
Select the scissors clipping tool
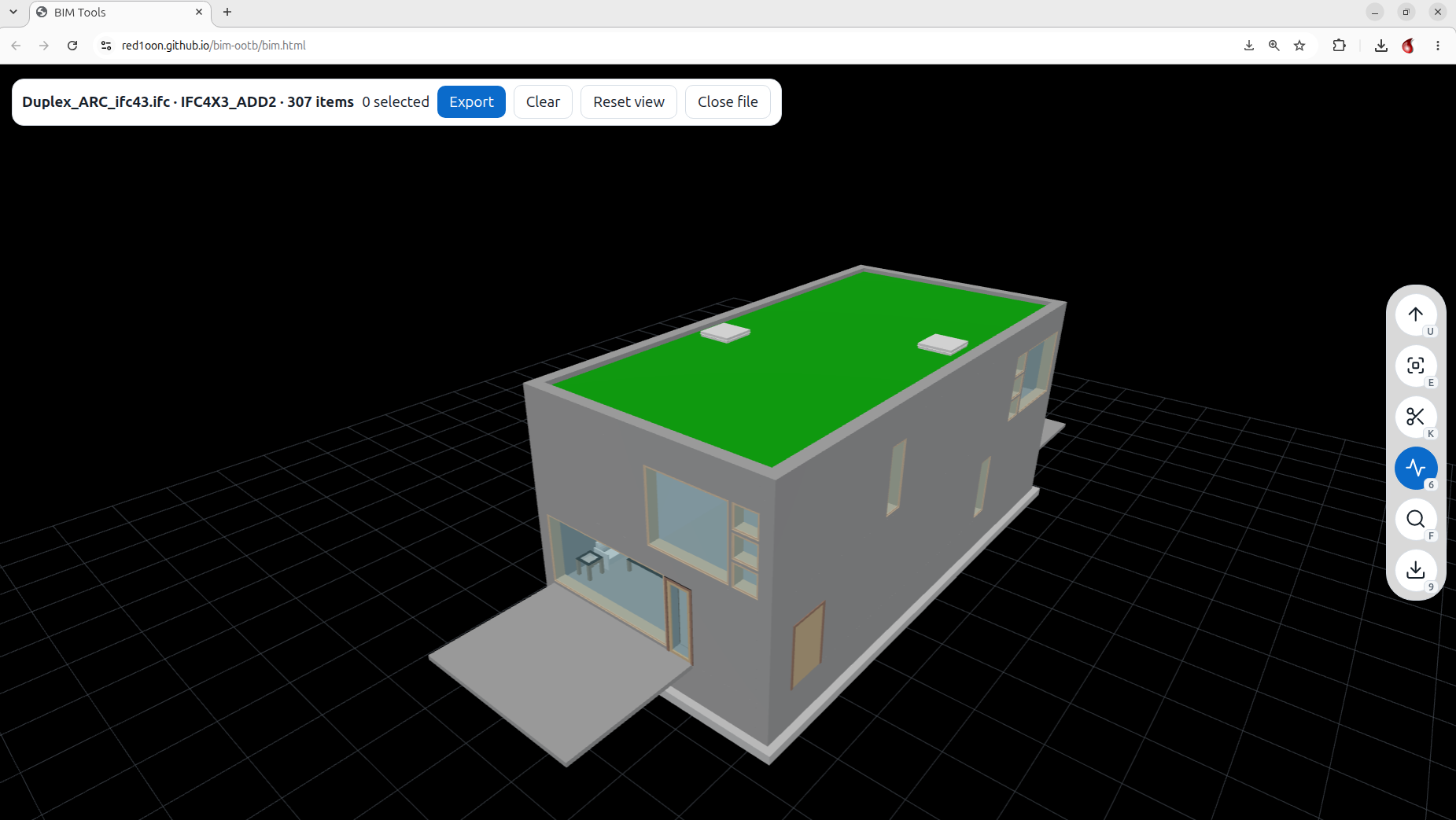1415,417
